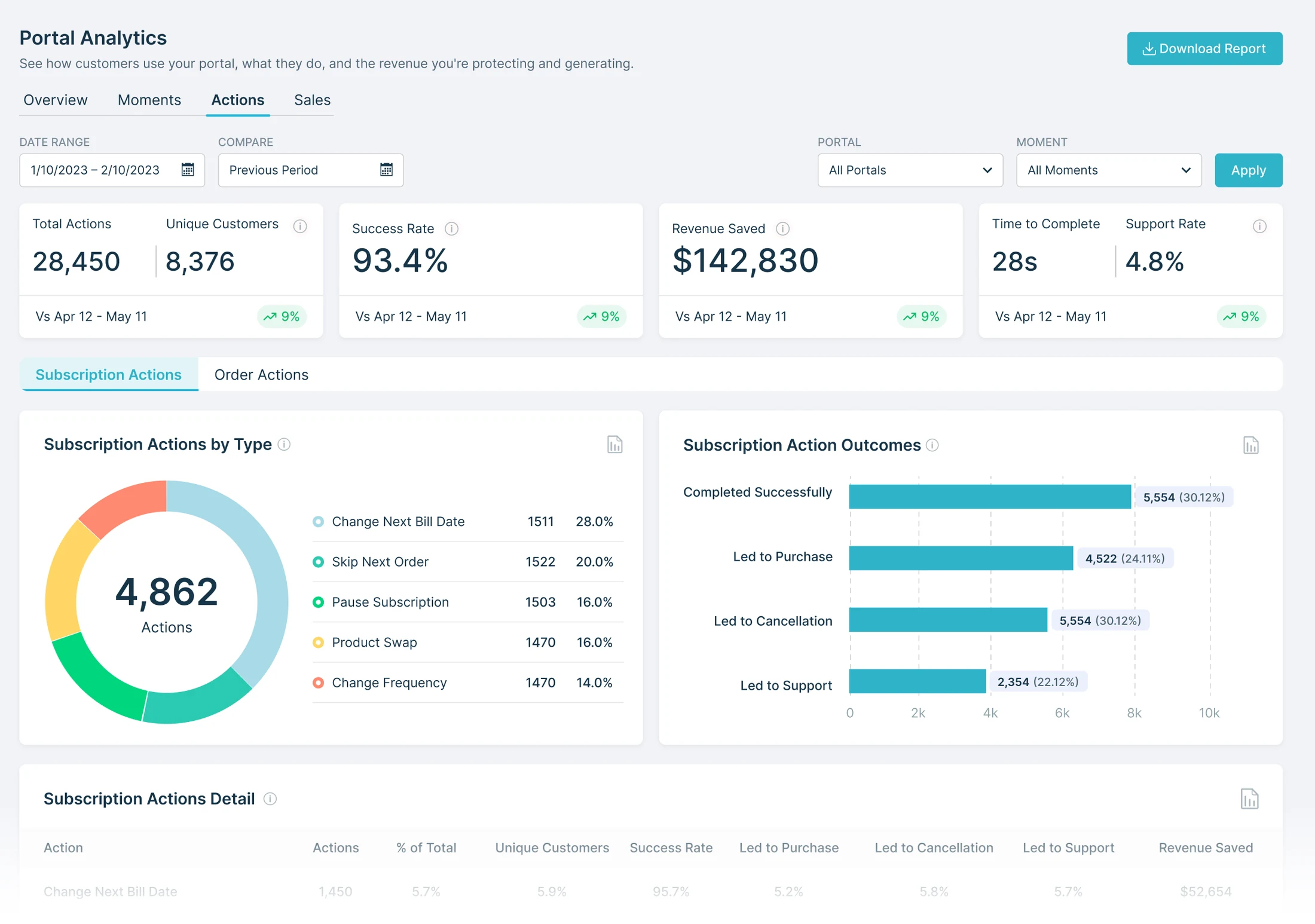Open the date range calendar icon
The image size is (1315, 924).
[x=188, y=170]
